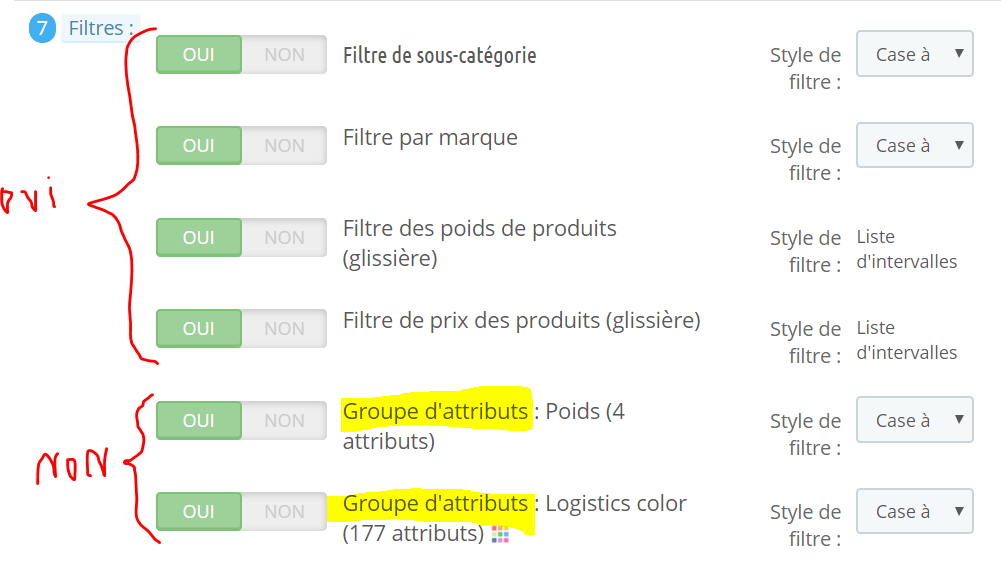The height and width of the screenshot is (564, 1001).
Task: Click OUI for the product price filter
Action: click(x=199, y=328)
